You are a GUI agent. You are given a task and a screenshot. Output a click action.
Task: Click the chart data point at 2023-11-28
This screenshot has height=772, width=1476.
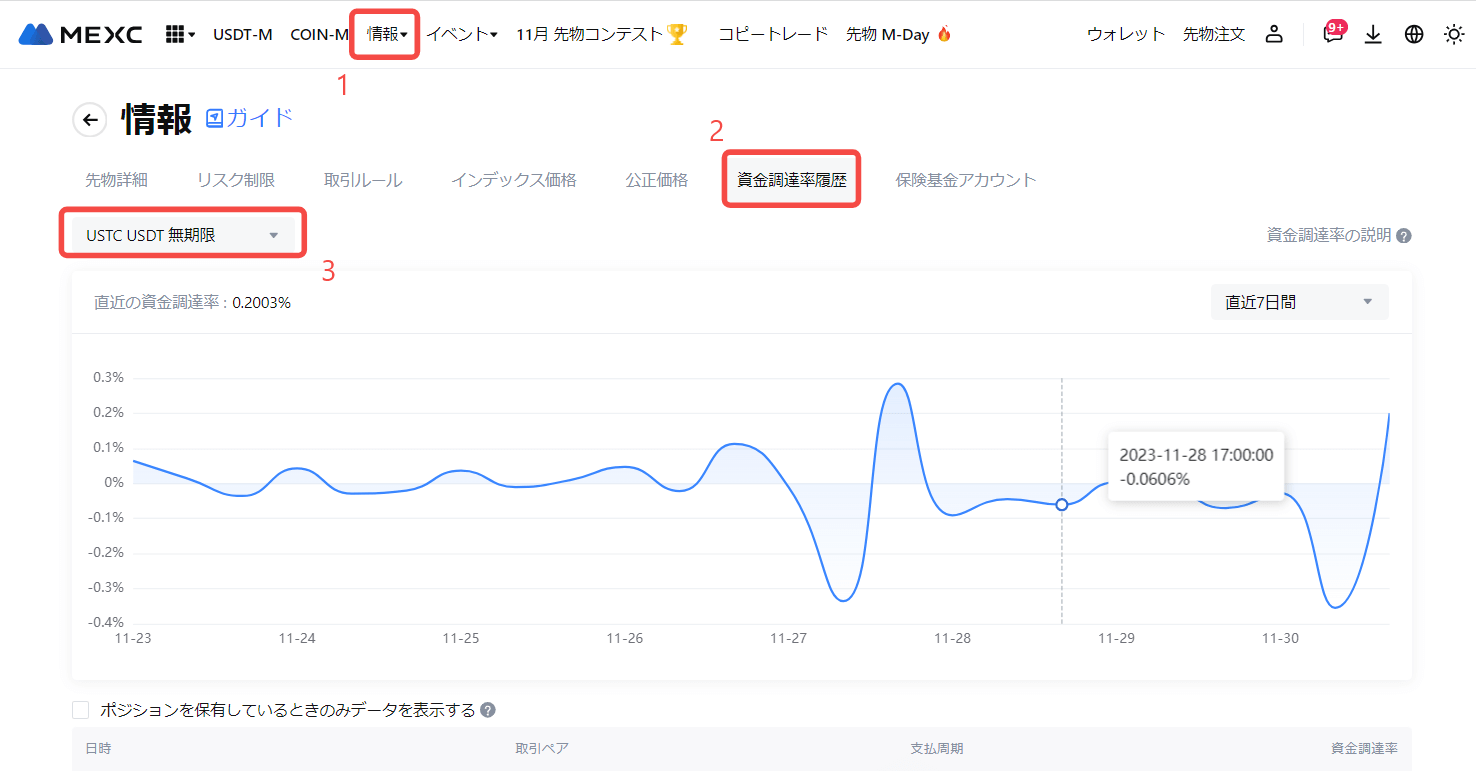pos(1062,505)
